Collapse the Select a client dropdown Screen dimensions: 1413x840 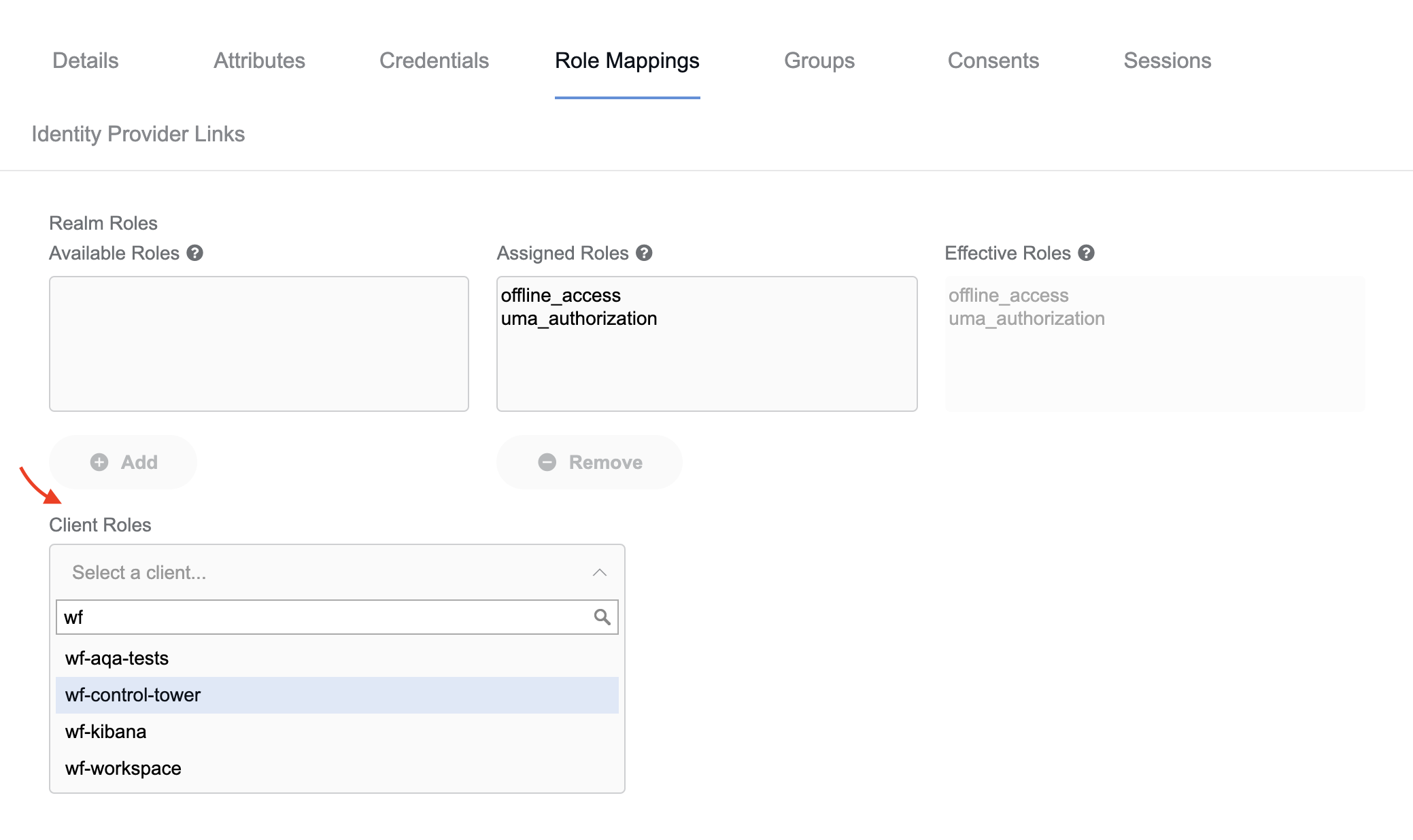(337, 572)
